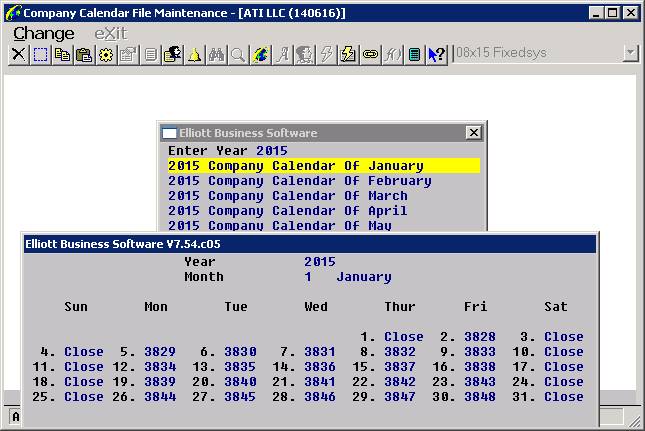Select 2015 Company Calendar Of May
This screenshot has width=645, height=431.
click(280, 225)
